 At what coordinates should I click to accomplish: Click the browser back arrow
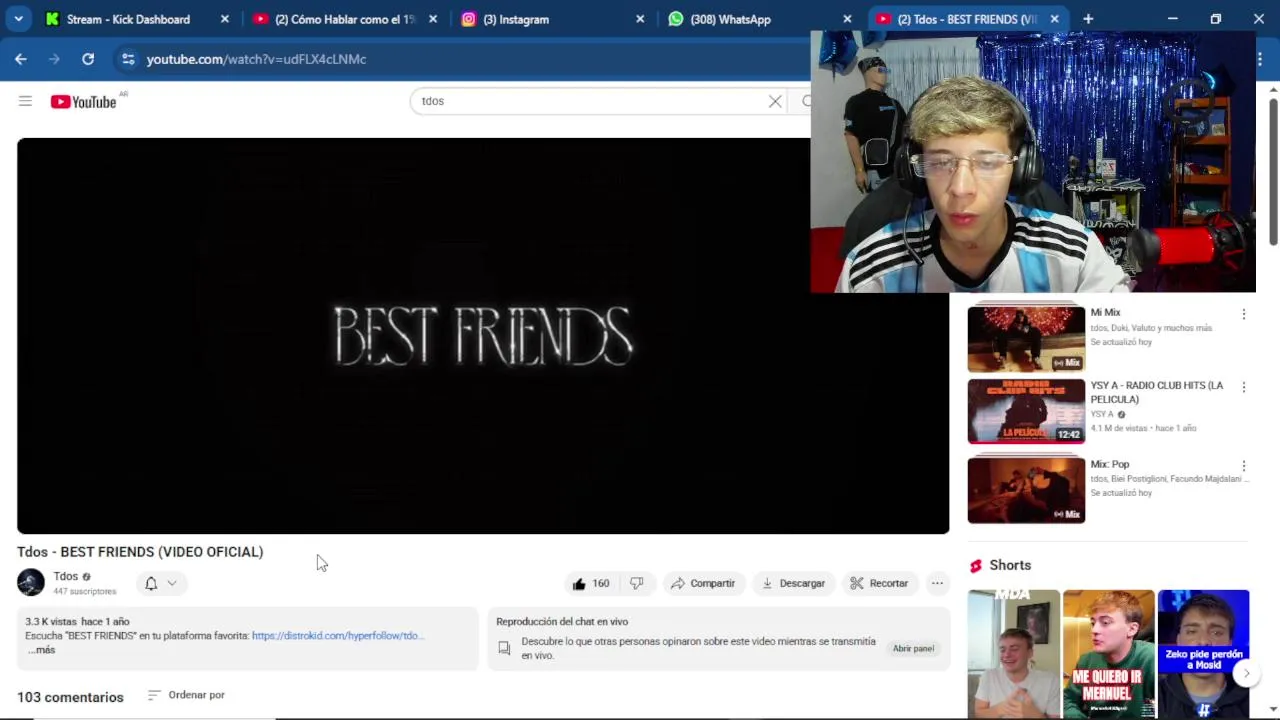click(21, 59)
